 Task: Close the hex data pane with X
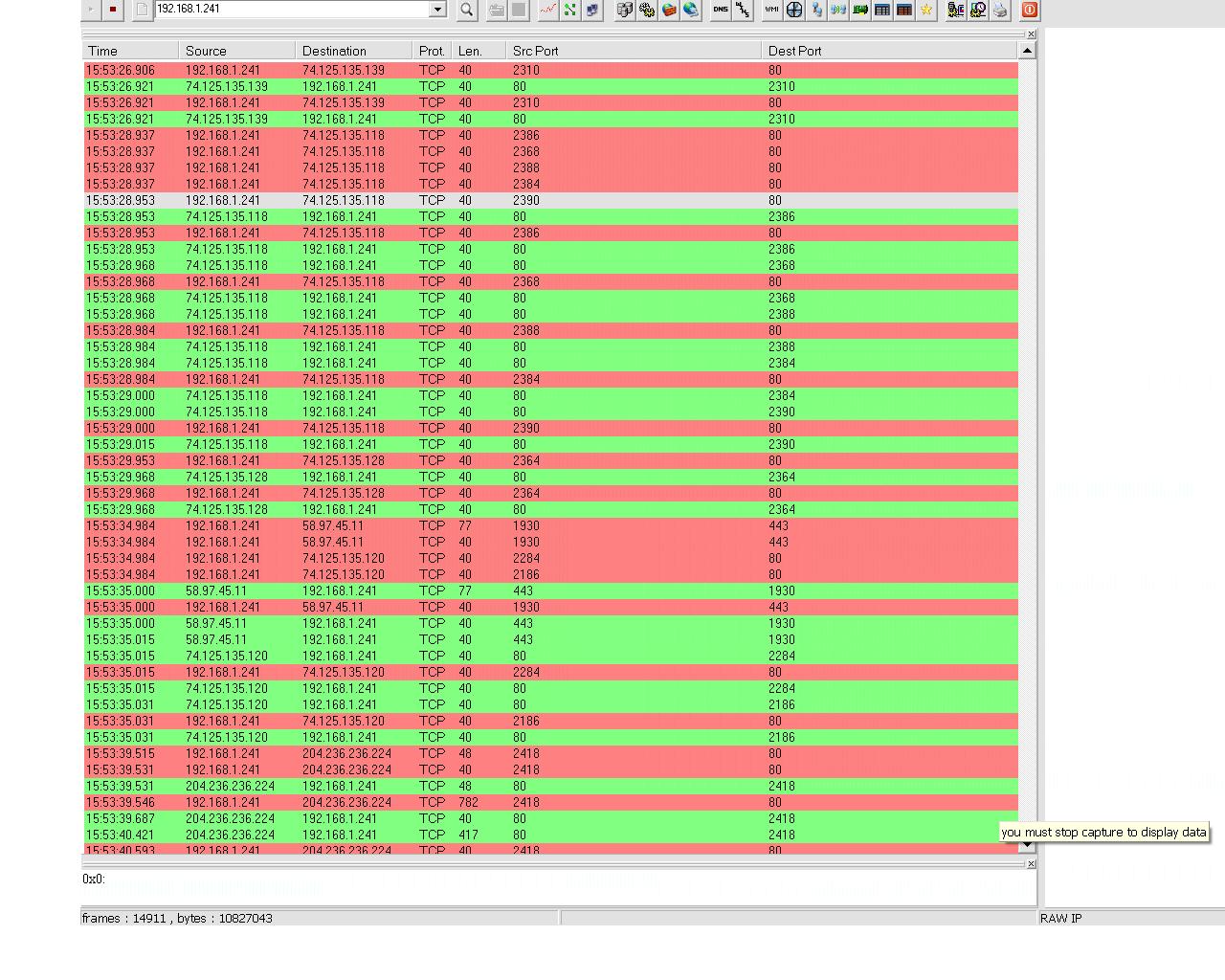[1031, 864]
